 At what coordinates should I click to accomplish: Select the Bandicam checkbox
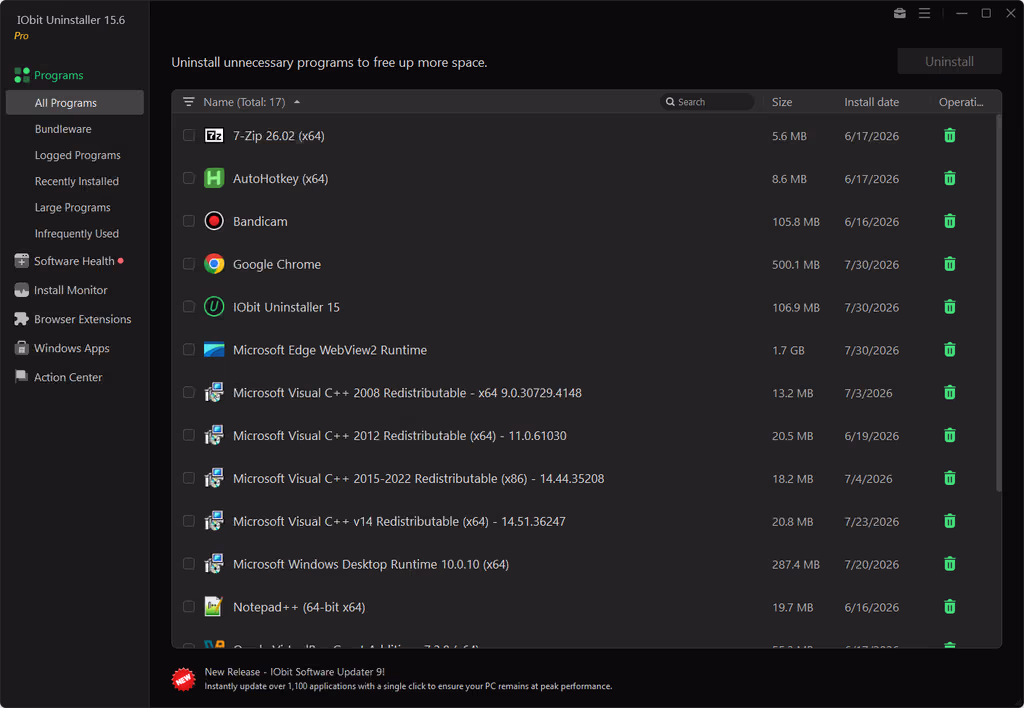coord(189,221)
